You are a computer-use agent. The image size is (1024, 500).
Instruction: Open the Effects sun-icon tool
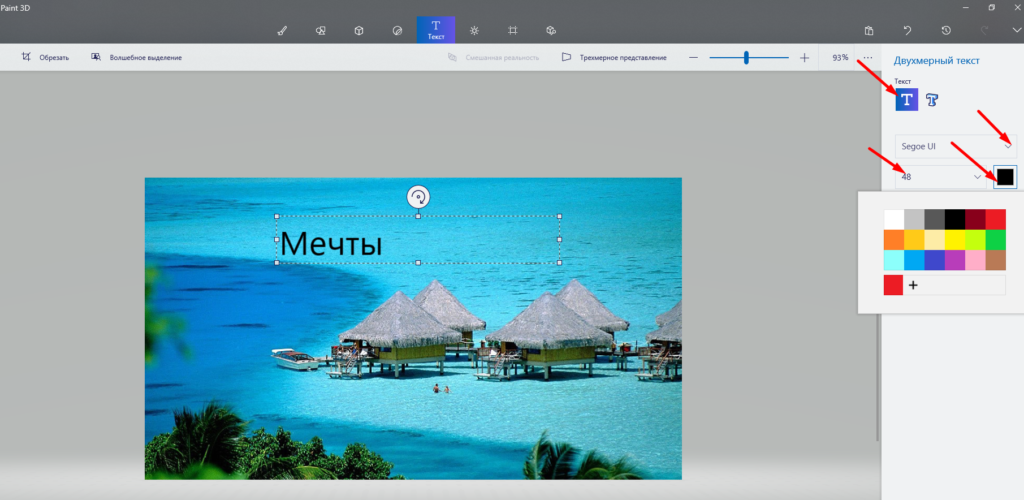pyautogui.click(x=474, y=30)
